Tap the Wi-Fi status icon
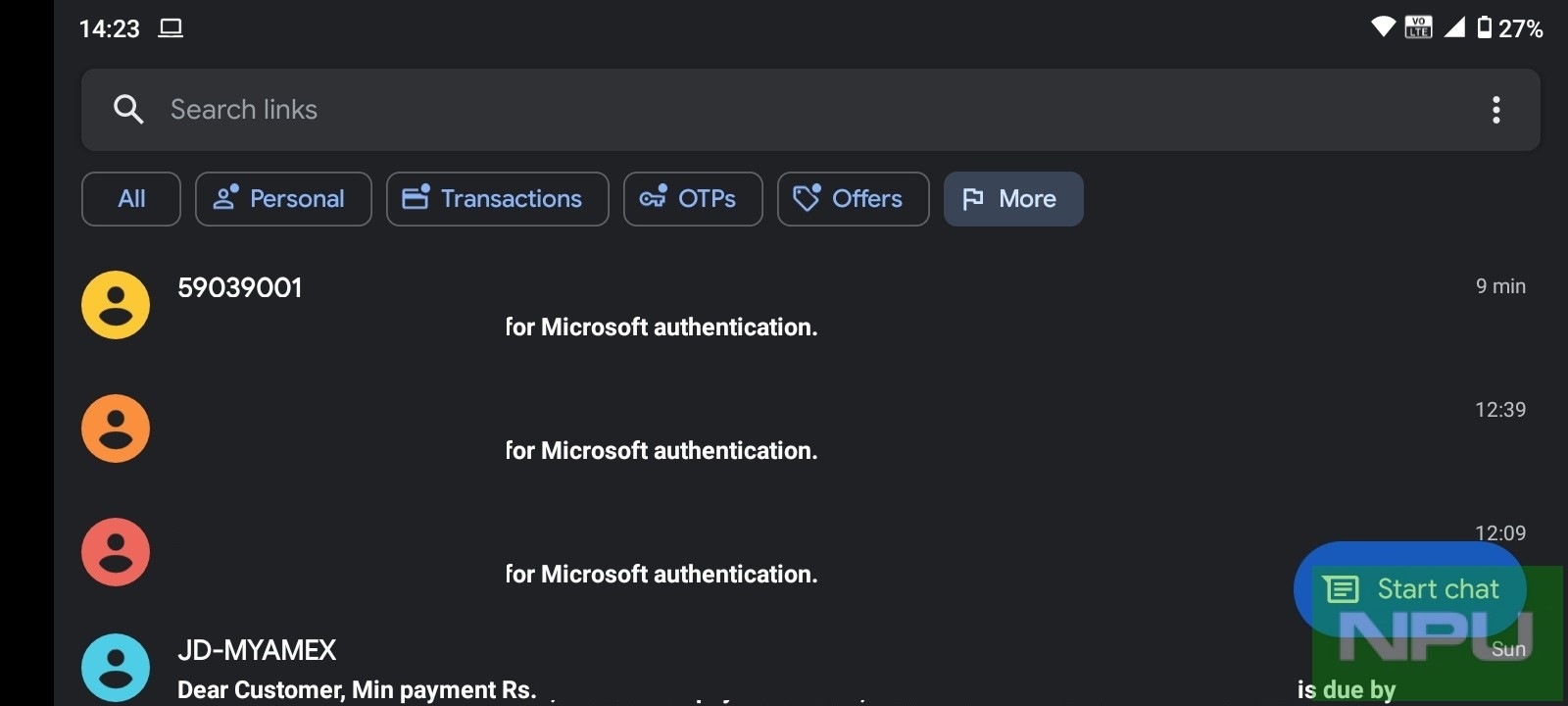Screen dimensions: 1568x706 tap(1383, 27)
